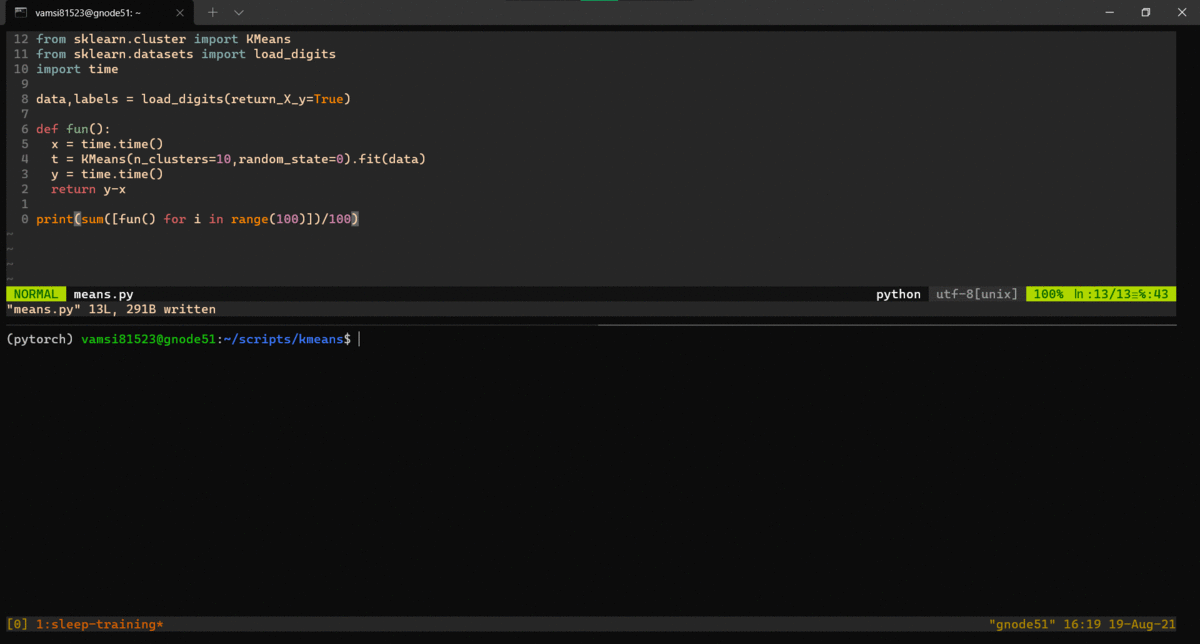Click the 'import time' line
Screen dimensions: 1200x644
(x=77, y=69)
